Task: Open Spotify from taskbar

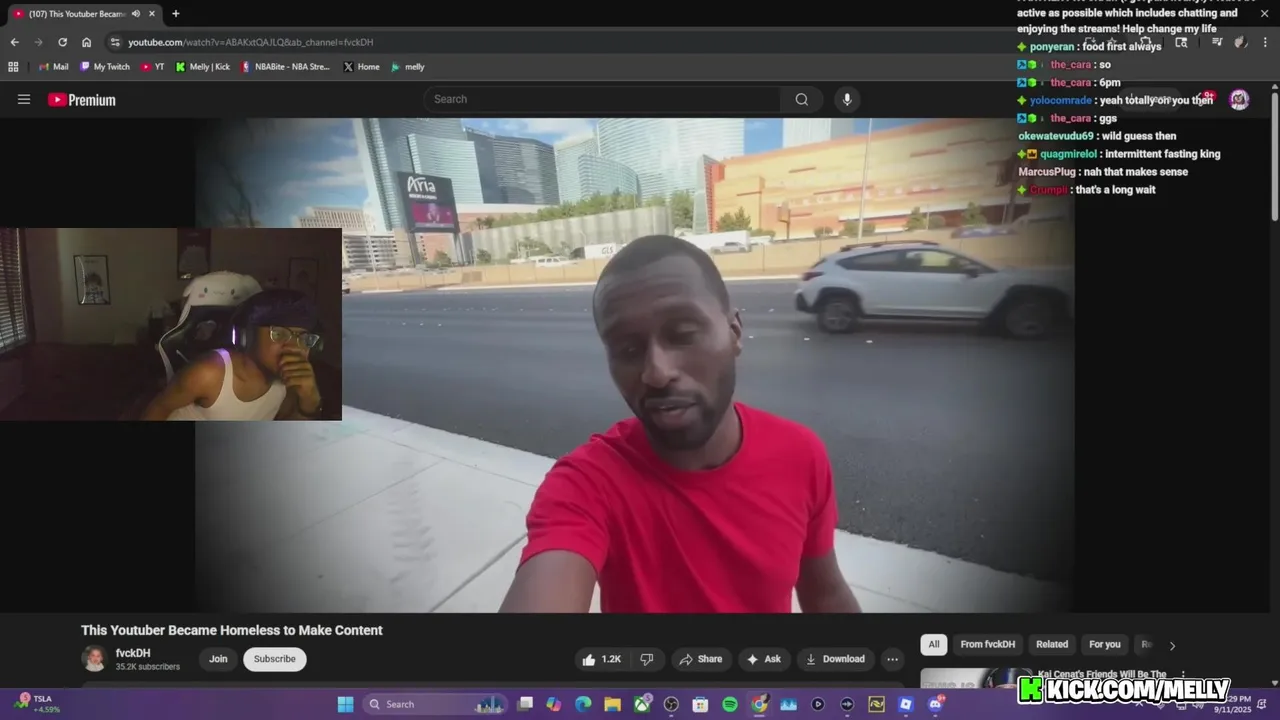Action: click(730, 704)
